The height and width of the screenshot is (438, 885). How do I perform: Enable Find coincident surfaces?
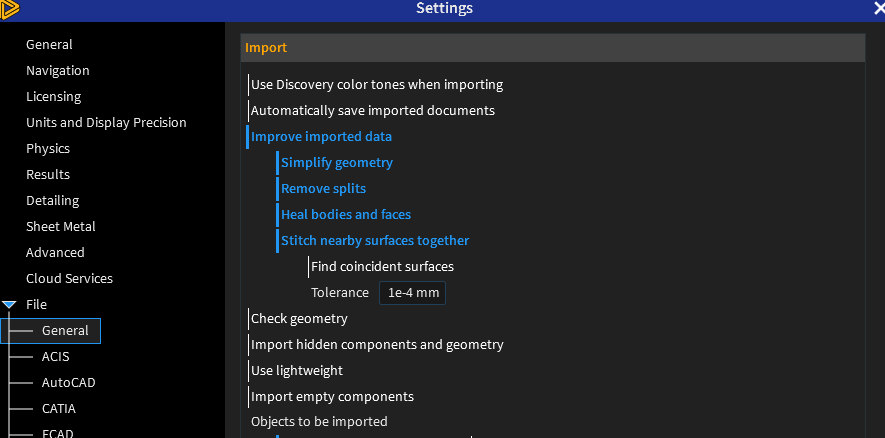(x=382, y=267)
